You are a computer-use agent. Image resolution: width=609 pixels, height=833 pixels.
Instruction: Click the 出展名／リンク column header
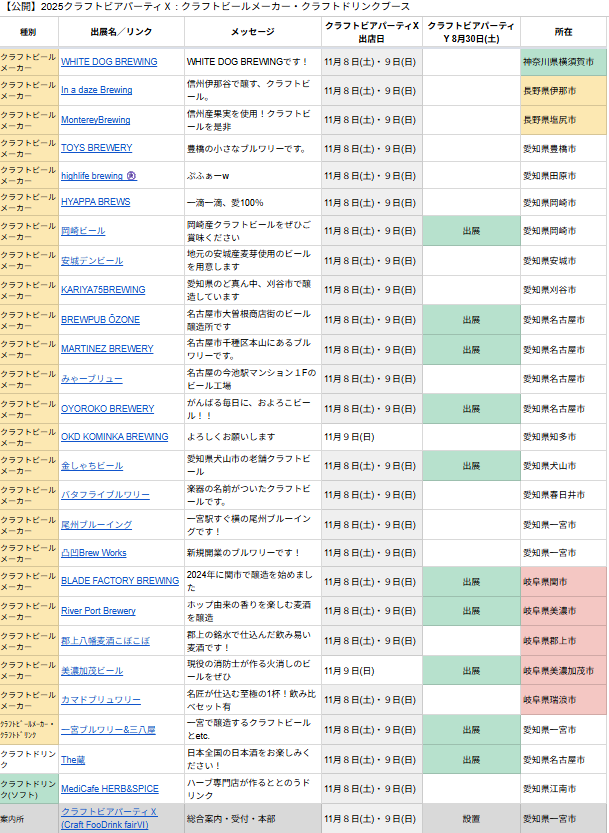click(x=121, y=32)
